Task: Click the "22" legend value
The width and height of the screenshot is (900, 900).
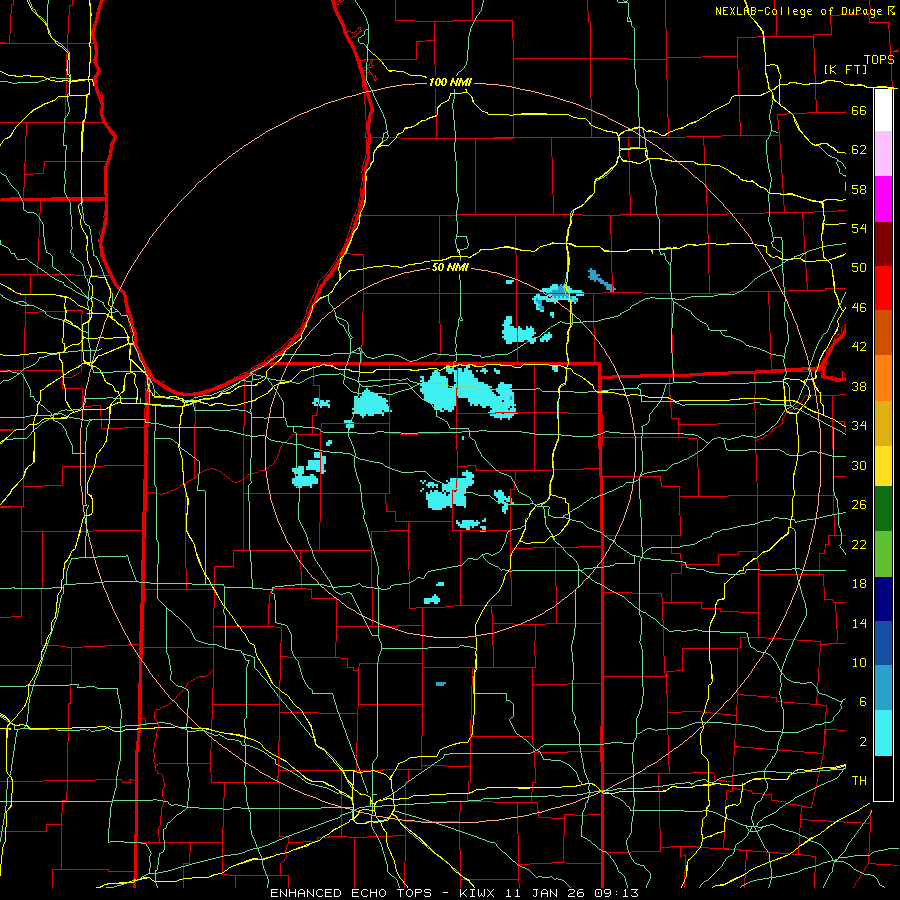Action: tap(859, 544)
